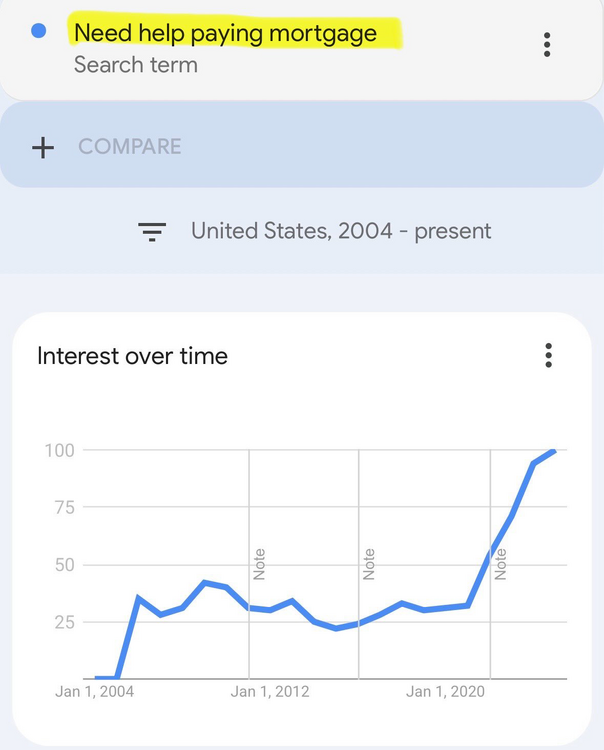Image resolution: width=604 pixels, height=750 pixels.
Task: Click the middle Note marker on the chart
Action: [x=369, y=564]
